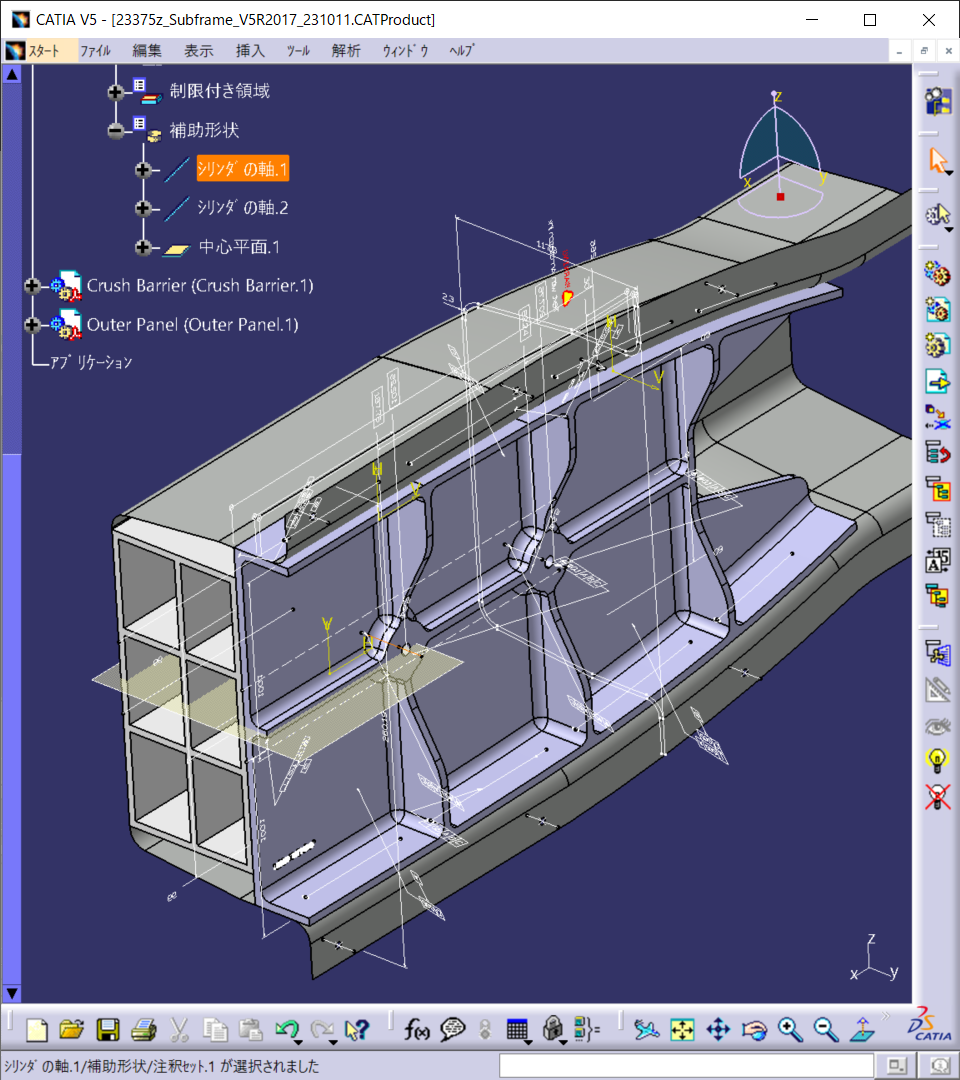The width and height of the screenshot is (960, 1080).
Task: Open the Formula f(x) tool
Action: click(417, 1030)
